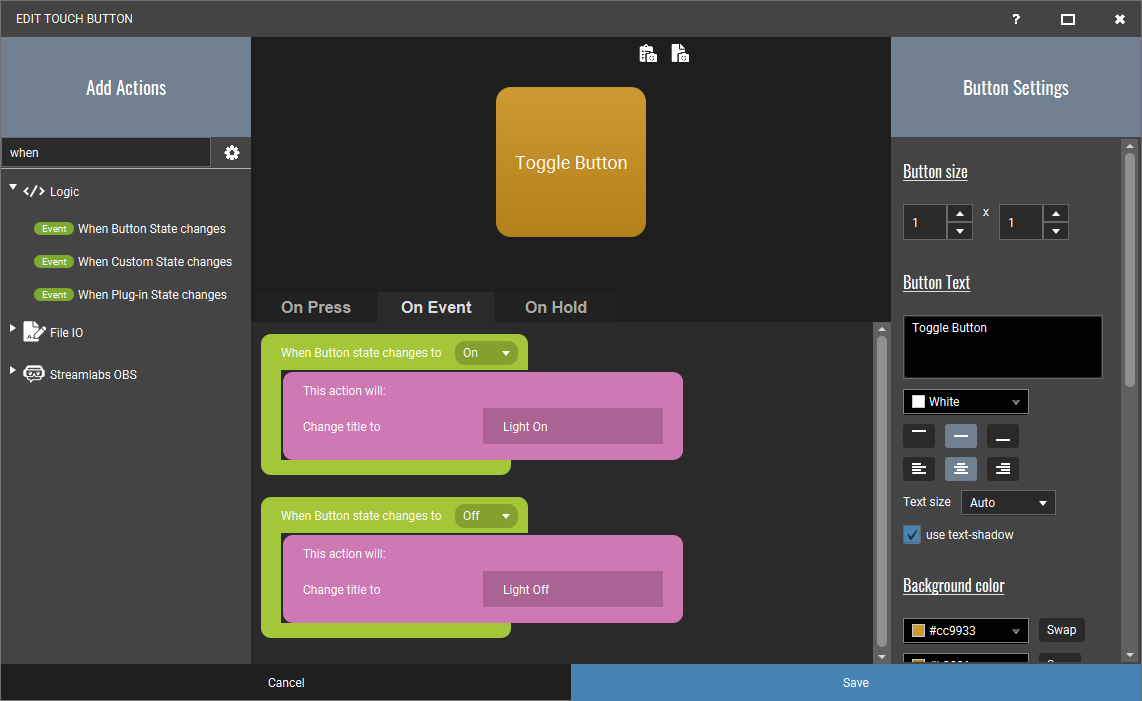
Task: Select top vertical text alignment icon
Action: coord(918,436)
